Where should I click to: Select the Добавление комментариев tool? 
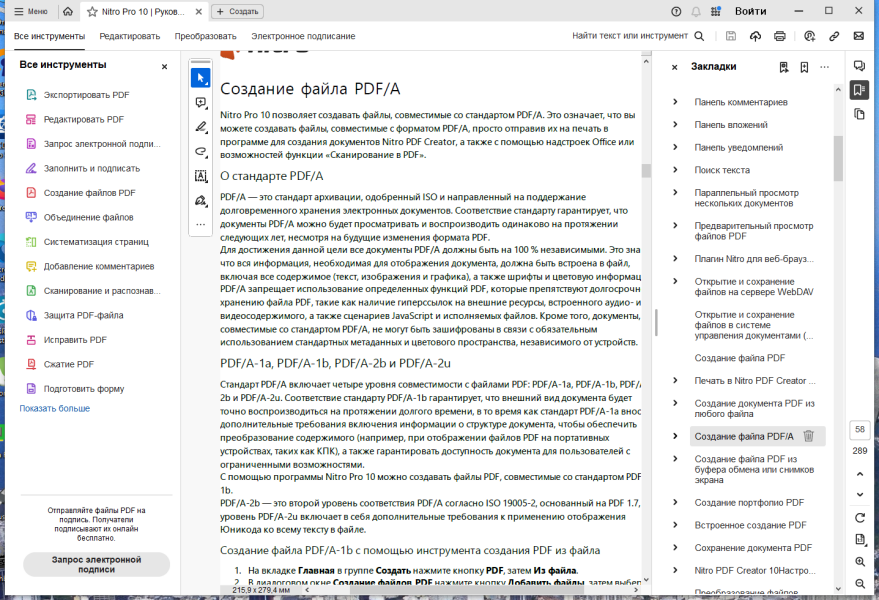(90, 266)
